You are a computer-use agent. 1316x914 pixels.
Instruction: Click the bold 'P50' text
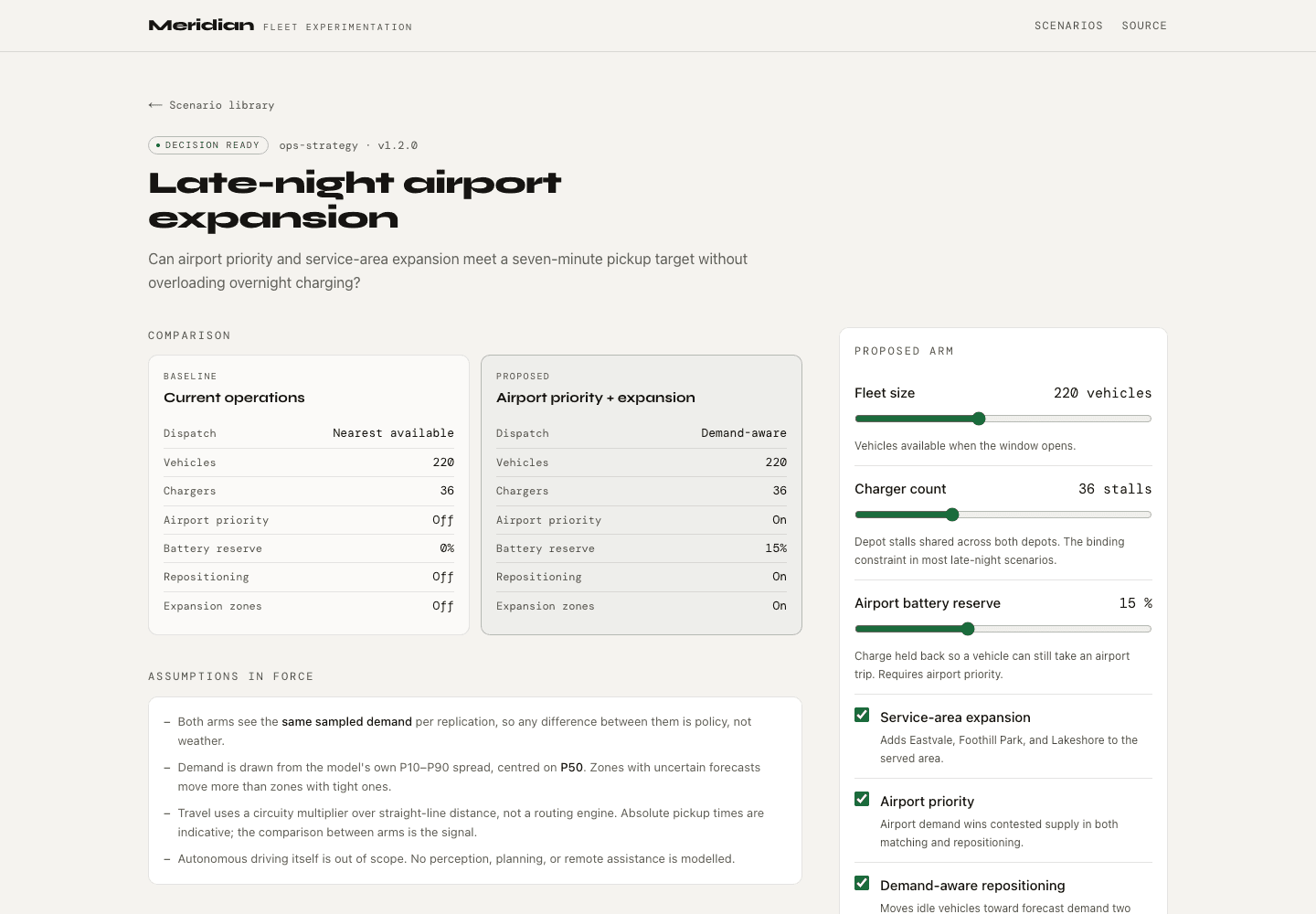pyautogui.click(x=571, y=767)
